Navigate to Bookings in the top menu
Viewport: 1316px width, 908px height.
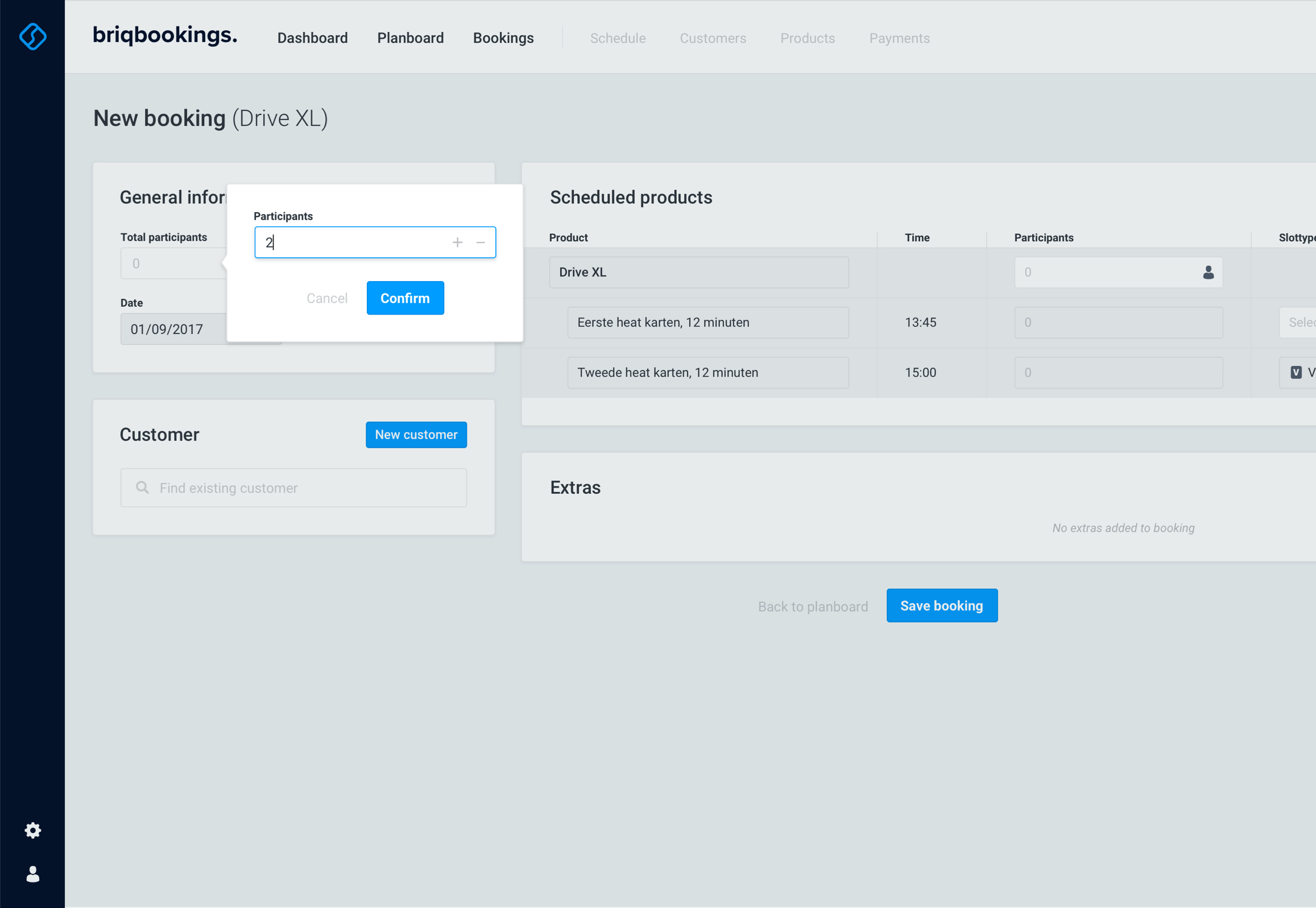click(x=503, y=38)
